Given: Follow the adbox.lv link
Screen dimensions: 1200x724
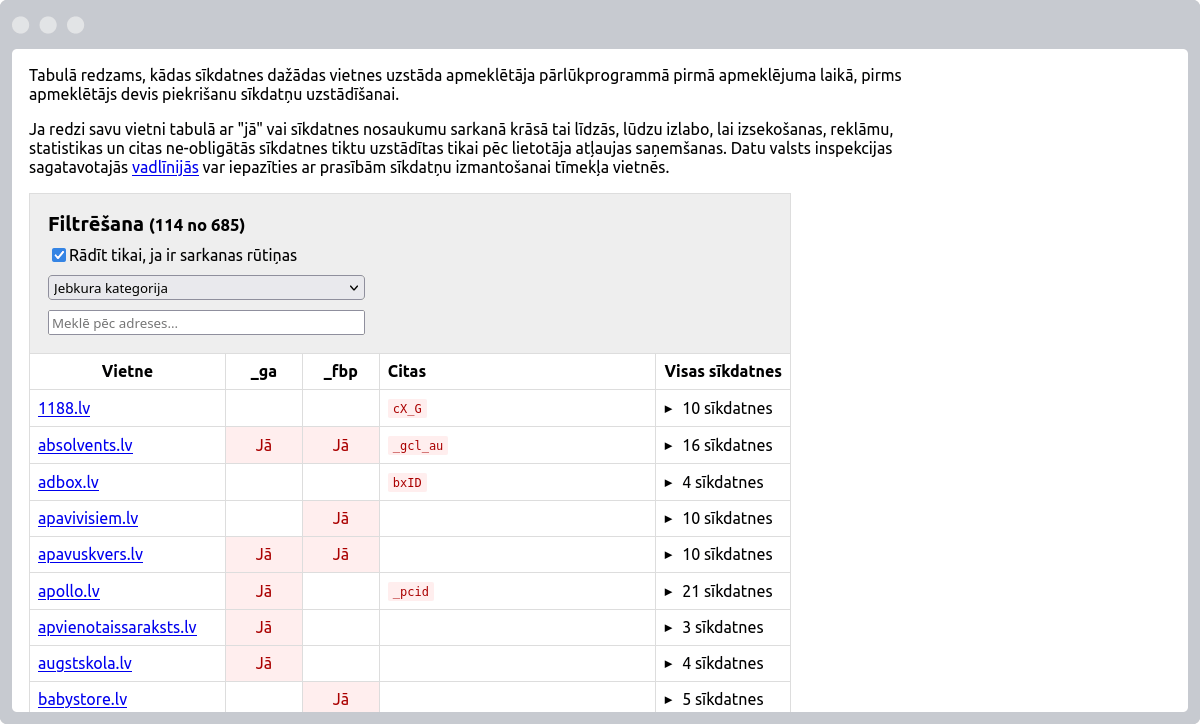Looking at the screenshot, I should point(68,482).
